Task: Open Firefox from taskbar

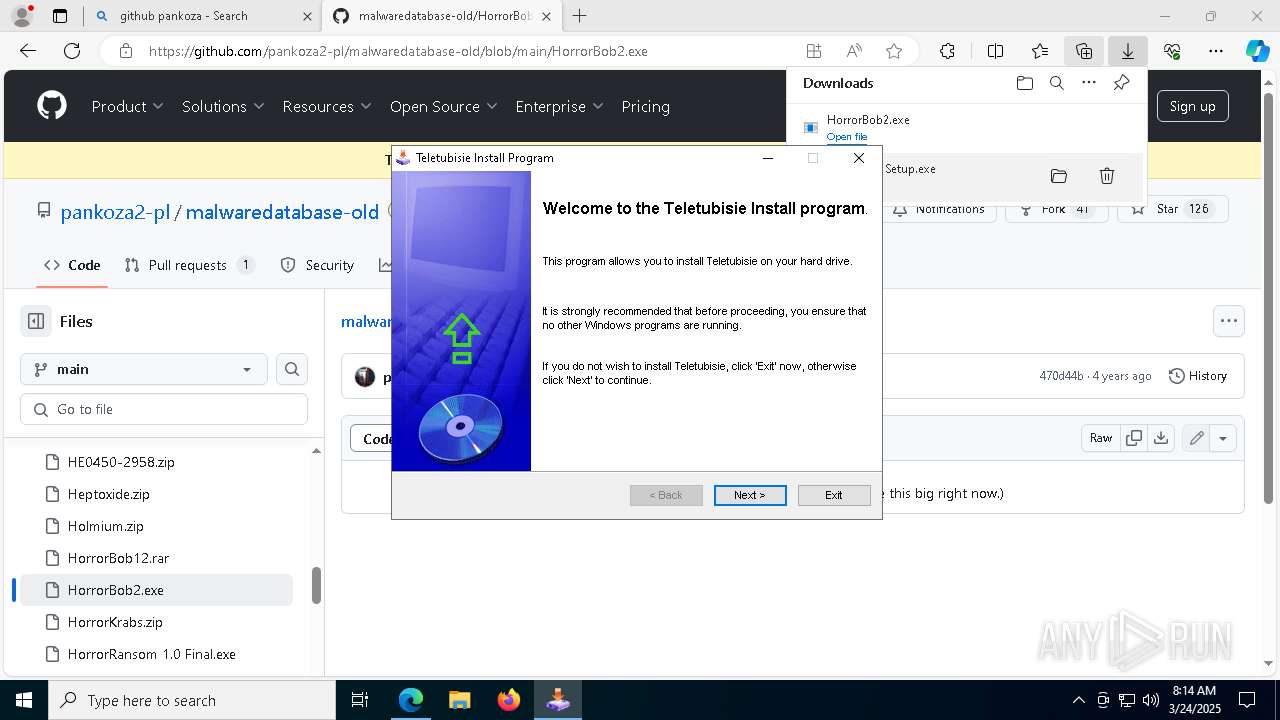Action: (x=508, y=700)
